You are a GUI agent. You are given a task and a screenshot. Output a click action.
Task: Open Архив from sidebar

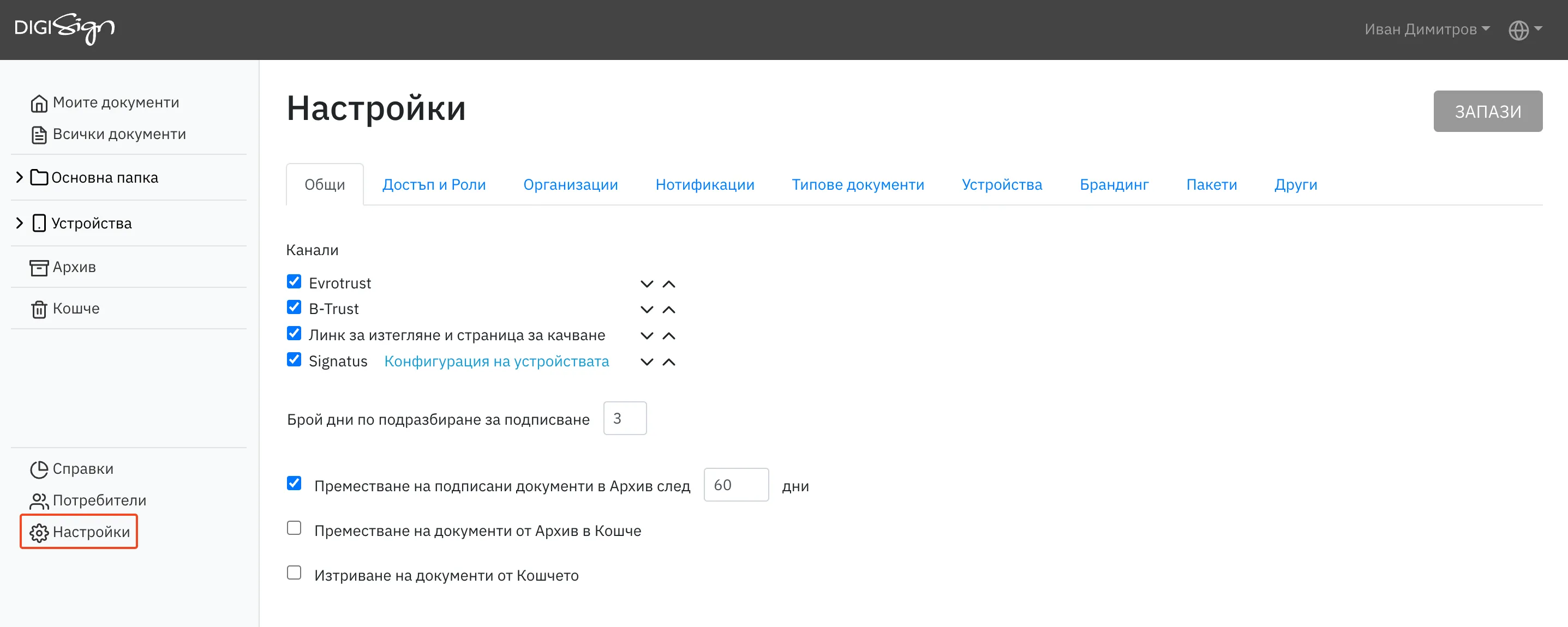pyautogui.click(x=74, y=267)
